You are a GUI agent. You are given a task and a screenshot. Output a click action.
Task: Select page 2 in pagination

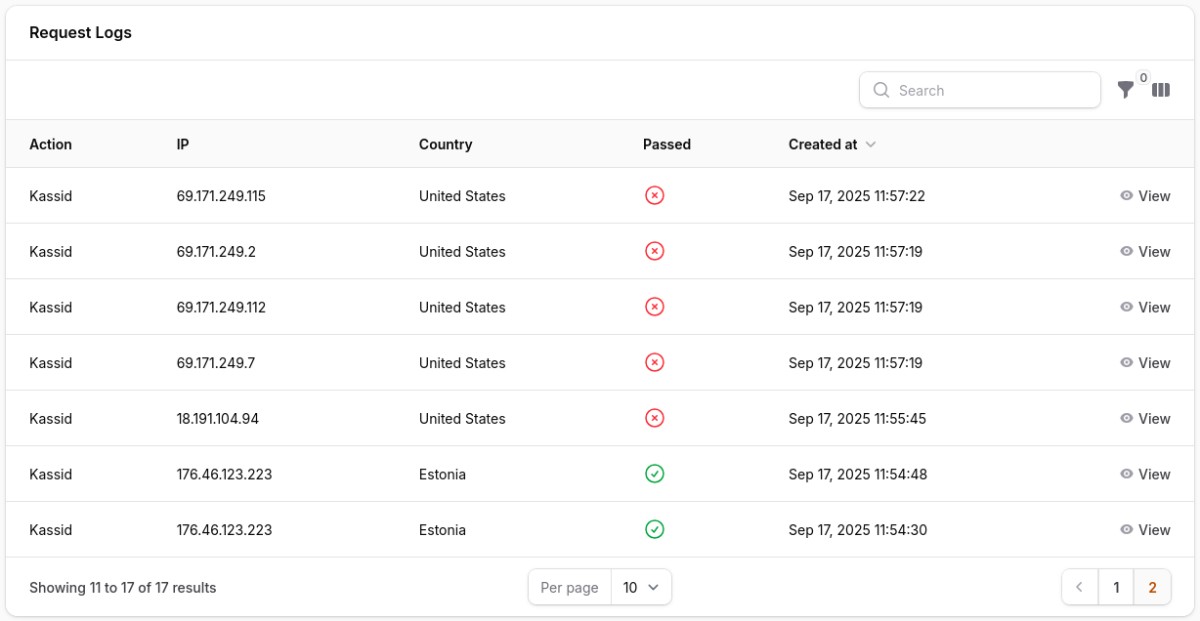(1152, 588)
